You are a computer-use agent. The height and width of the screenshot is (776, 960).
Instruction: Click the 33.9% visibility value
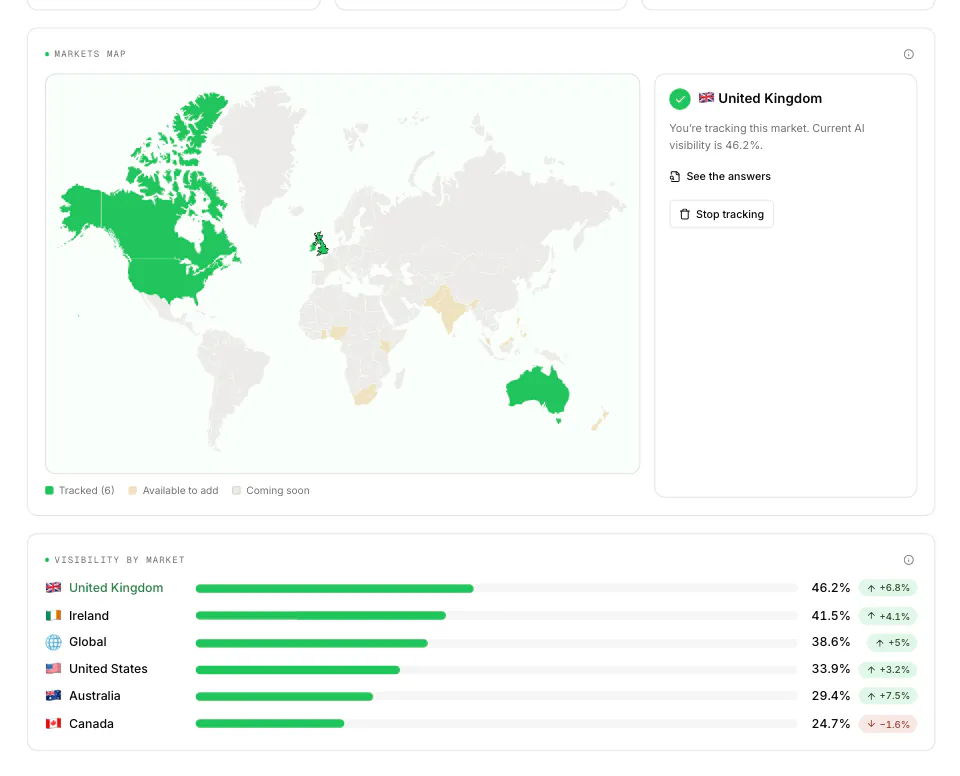coord(831,669)
